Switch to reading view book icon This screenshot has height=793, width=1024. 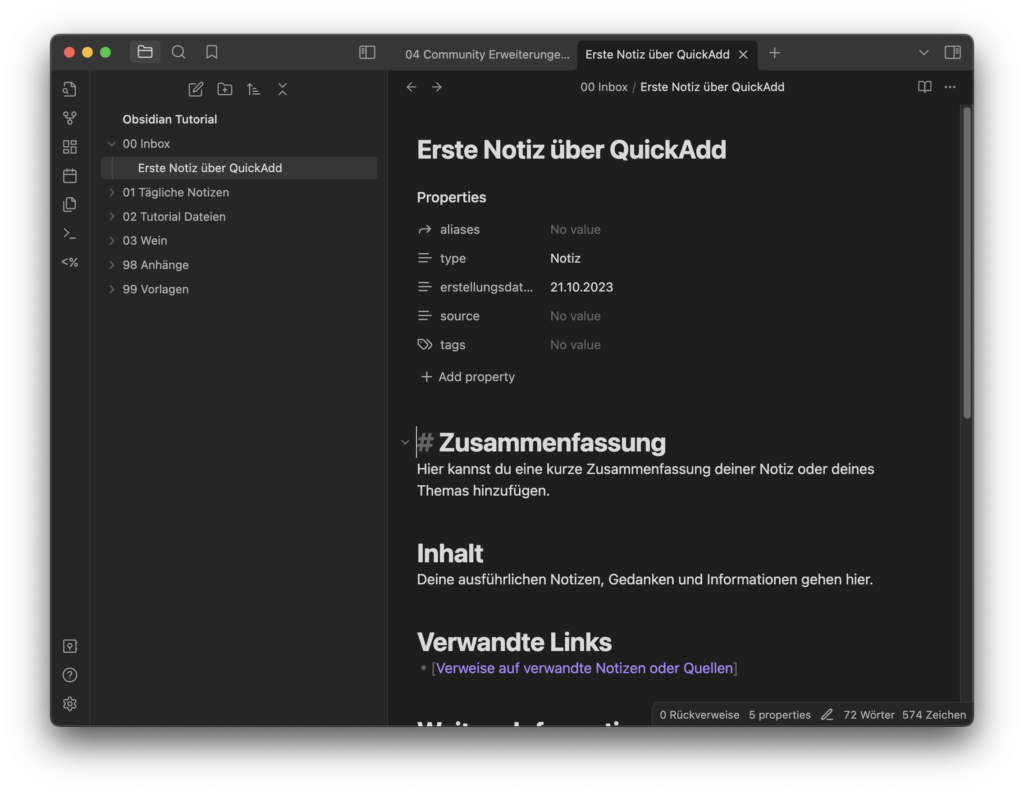coord(924,87)
